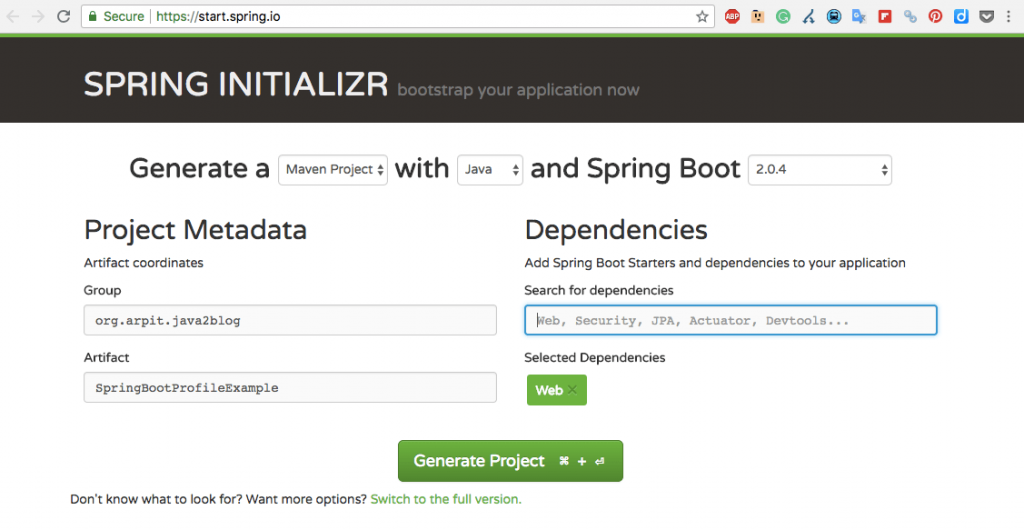This screenshot has height=530, width=1024.
Task: Click the Search for dependencies box
Action: coord(730,321)
